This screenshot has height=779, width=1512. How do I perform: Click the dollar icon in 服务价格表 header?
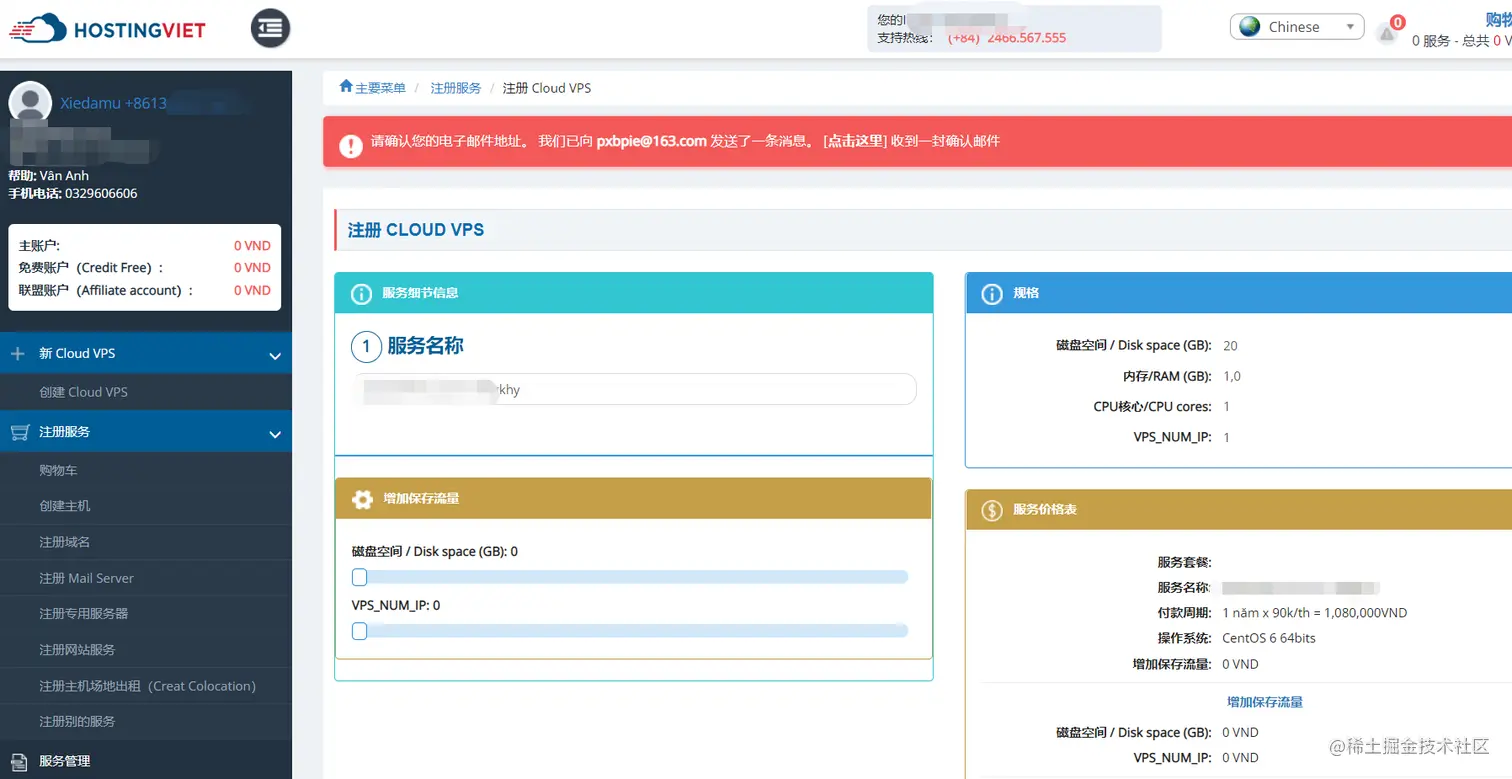click(x=992, y=510)
